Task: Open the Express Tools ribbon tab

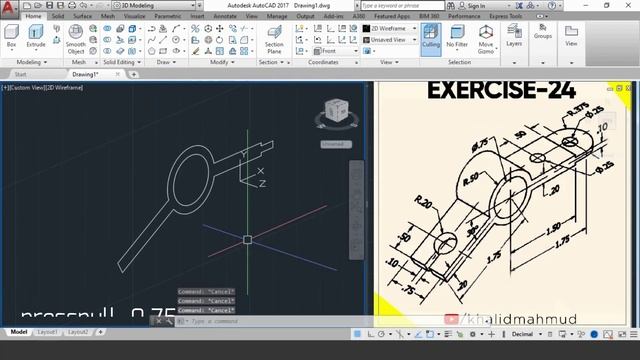Action: (505, 16)
